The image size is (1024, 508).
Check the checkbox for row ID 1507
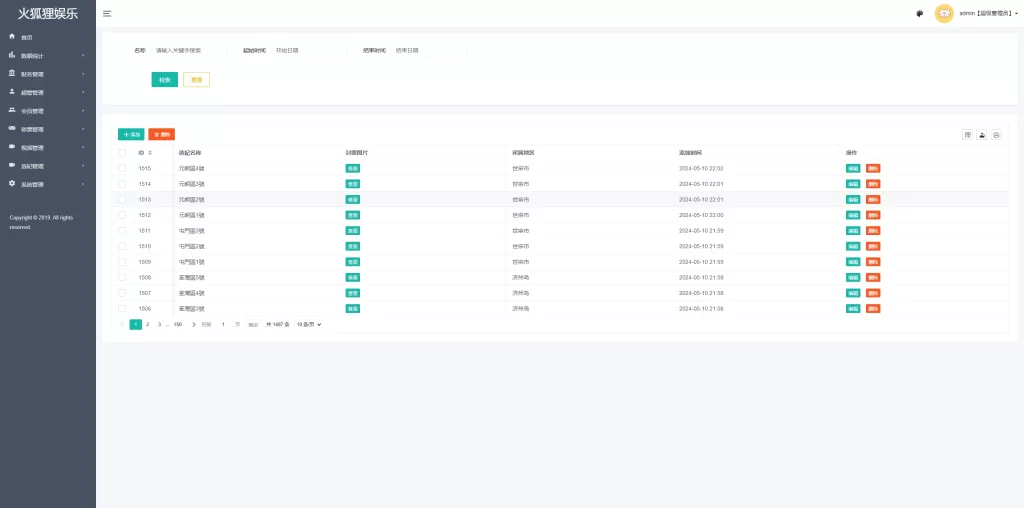tap(122, 293)
